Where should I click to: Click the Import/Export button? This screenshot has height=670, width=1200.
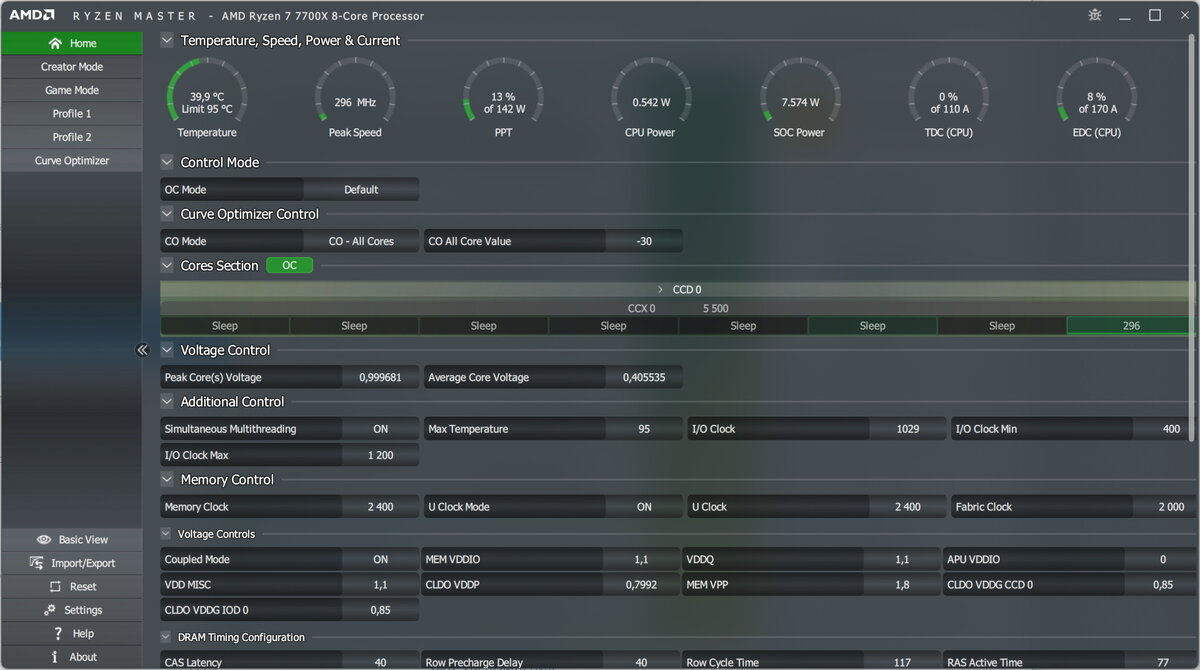coord(72,563)
